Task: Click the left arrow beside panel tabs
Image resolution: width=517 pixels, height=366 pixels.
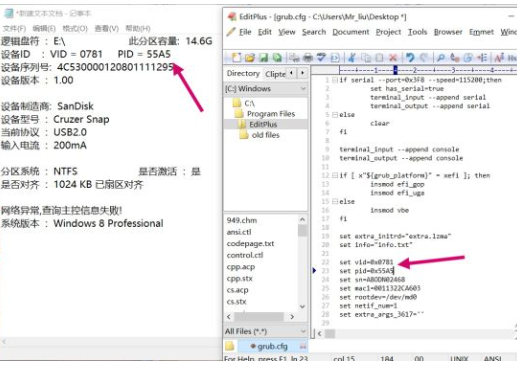Action: tap(292, 72)
